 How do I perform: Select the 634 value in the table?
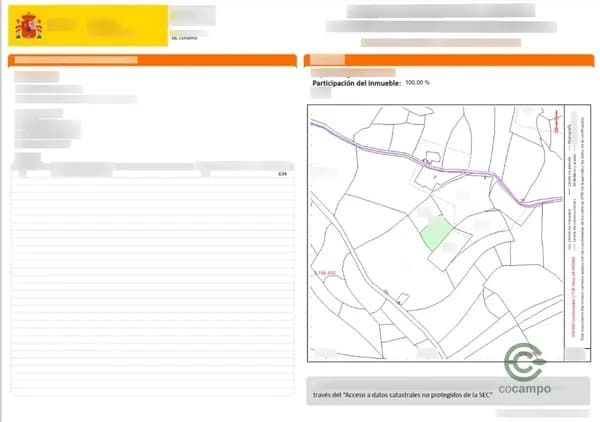click(x=282, y=175)
